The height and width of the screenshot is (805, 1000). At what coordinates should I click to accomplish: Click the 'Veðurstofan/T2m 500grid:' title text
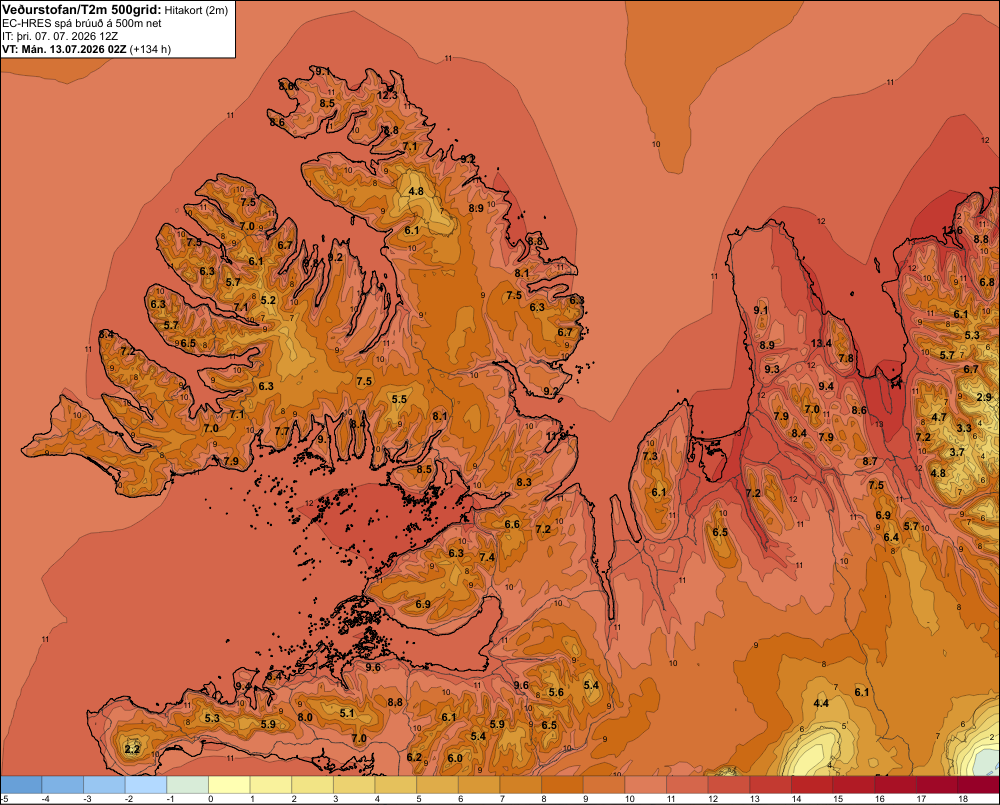(x=82, y=9)
